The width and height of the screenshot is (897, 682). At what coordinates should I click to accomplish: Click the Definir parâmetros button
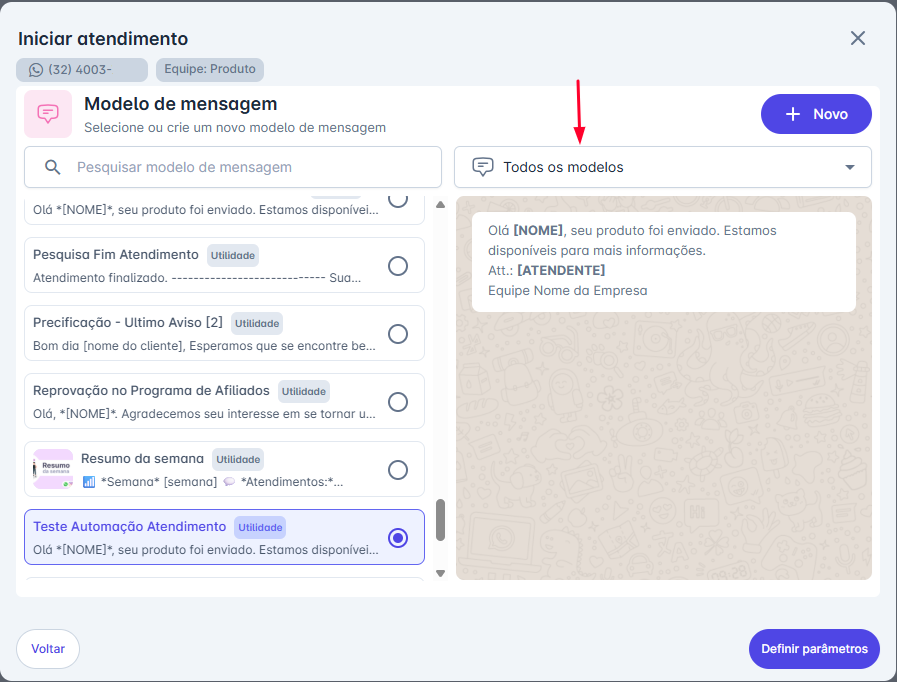(x=814, y=649)
